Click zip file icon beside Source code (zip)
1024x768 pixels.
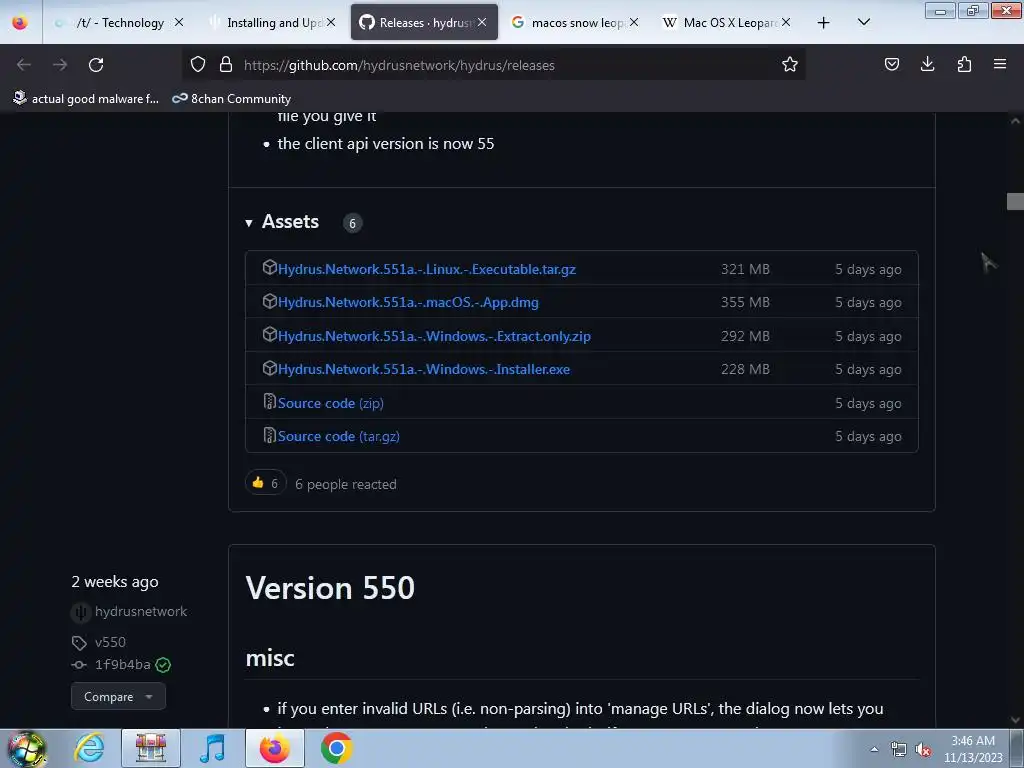(x=269, y=401)
